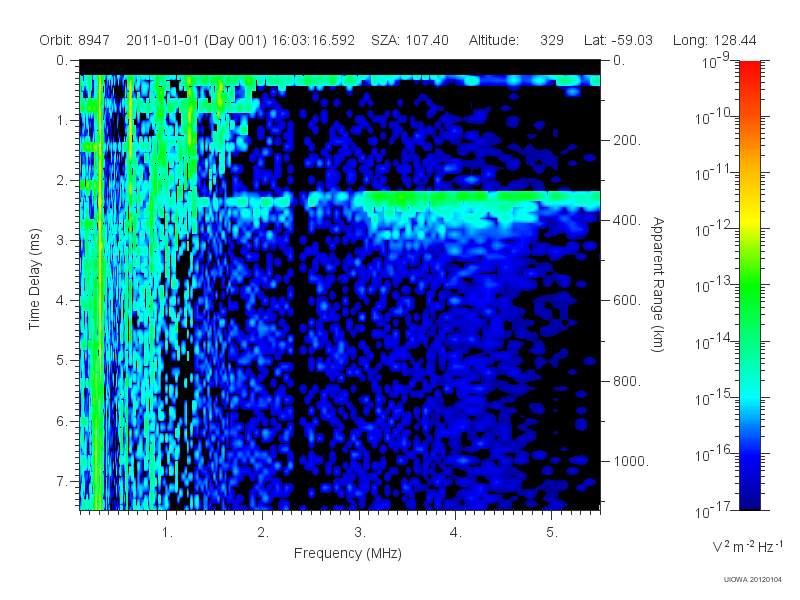
Task: Click the frequency tick label '1.'
Action: 167,533
